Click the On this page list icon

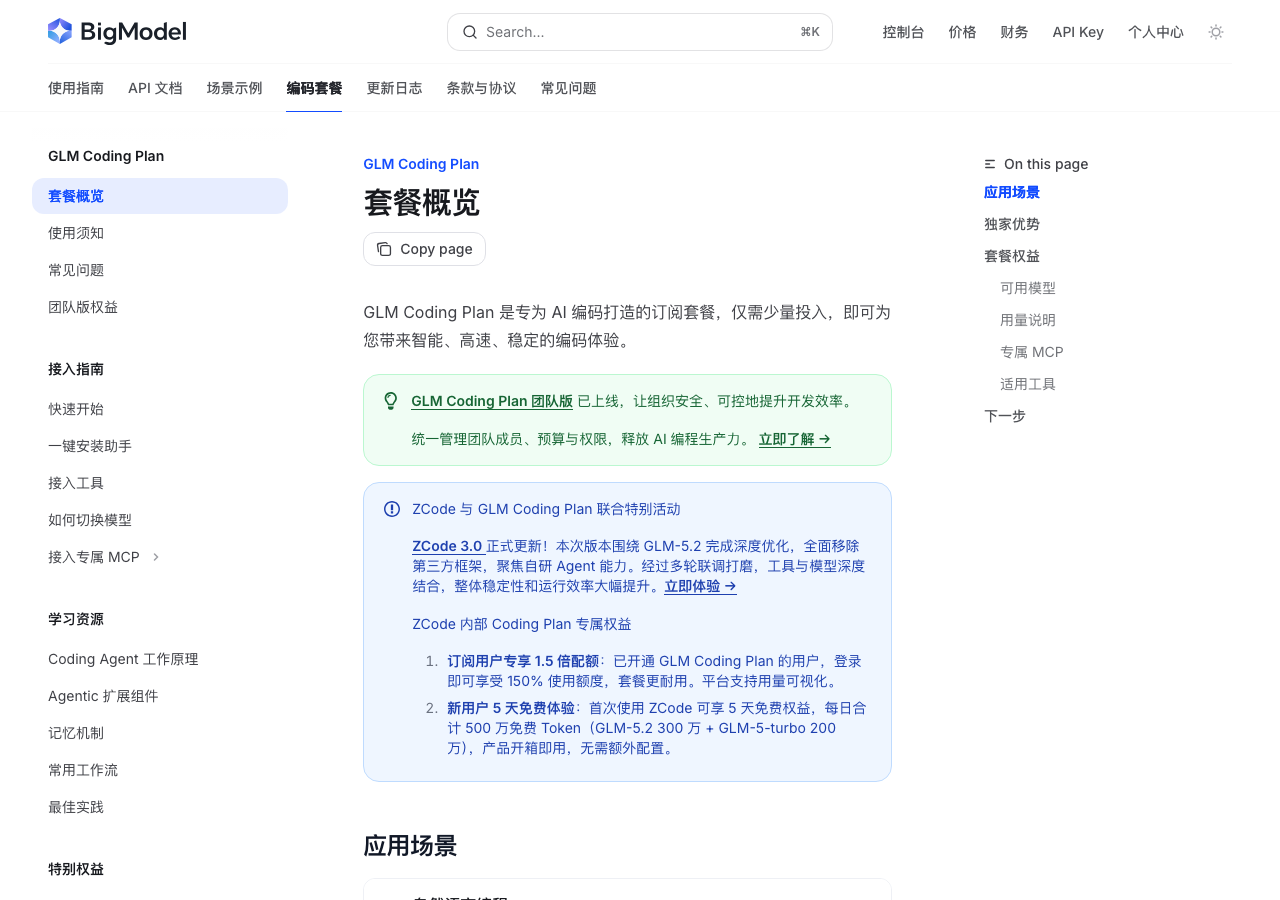[990, 164]
